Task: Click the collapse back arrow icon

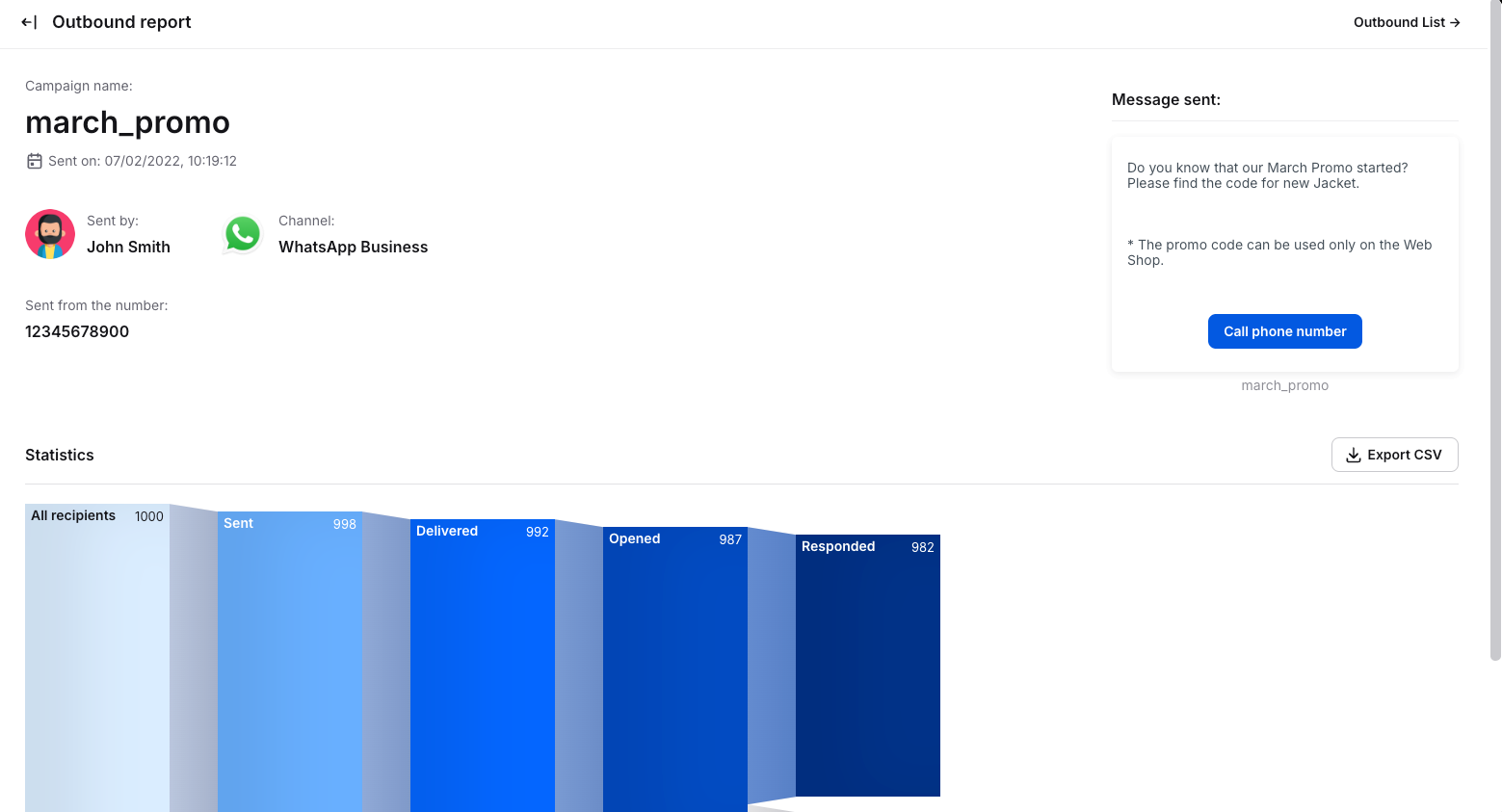Action: pyautogui.click(x=29, y=22)
